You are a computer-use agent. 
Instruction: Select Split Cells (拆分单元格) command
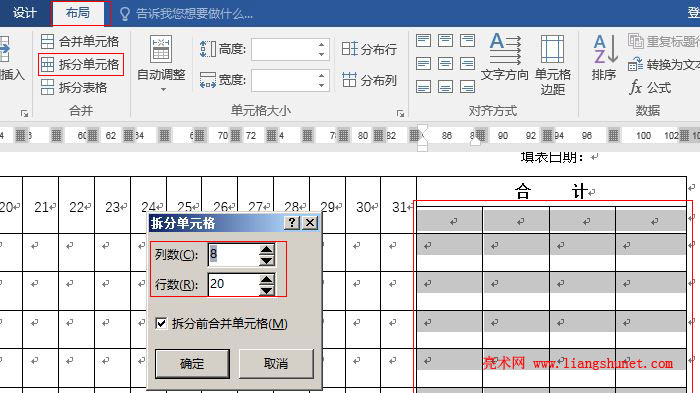(81, 65)
